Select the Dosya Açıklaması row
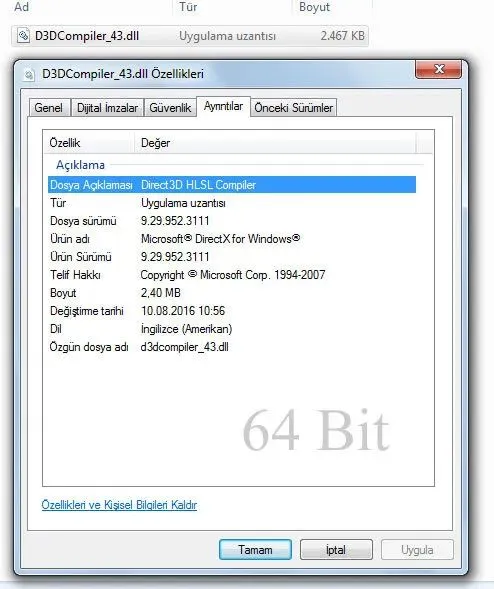The width and height of the screenshot is (494, 589). pos(232,185)
